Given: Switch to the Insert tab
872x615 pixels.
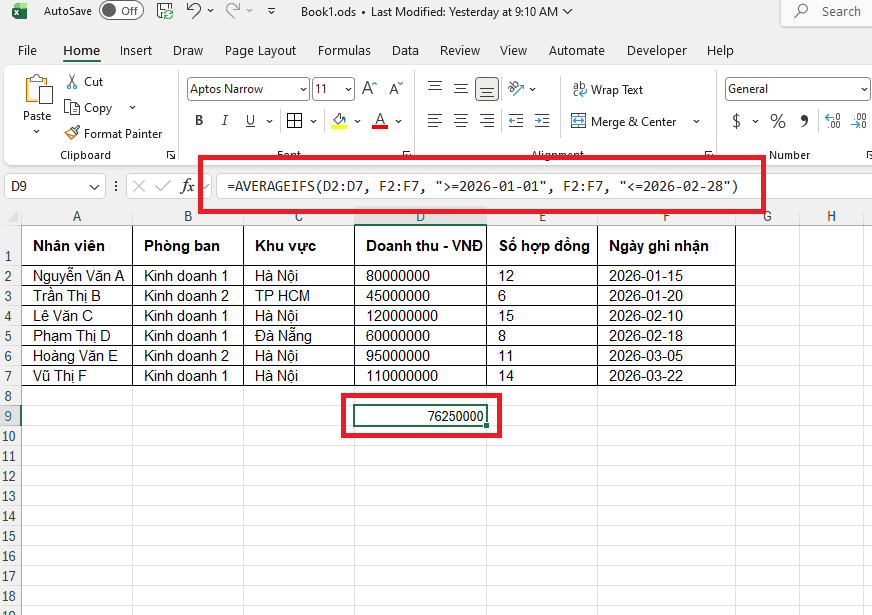Looking at the screenshot, I should click(136, 51).
